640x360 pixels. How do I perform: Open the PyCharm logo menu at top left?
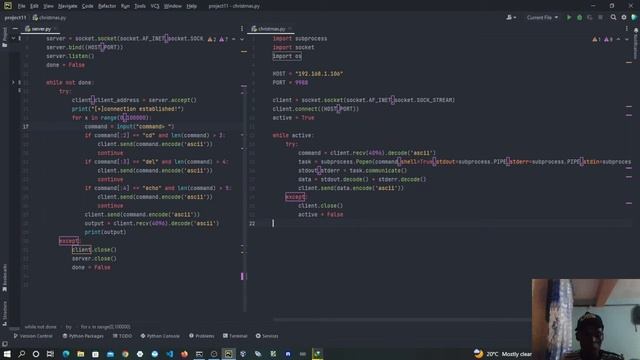(x=8, y=6)
